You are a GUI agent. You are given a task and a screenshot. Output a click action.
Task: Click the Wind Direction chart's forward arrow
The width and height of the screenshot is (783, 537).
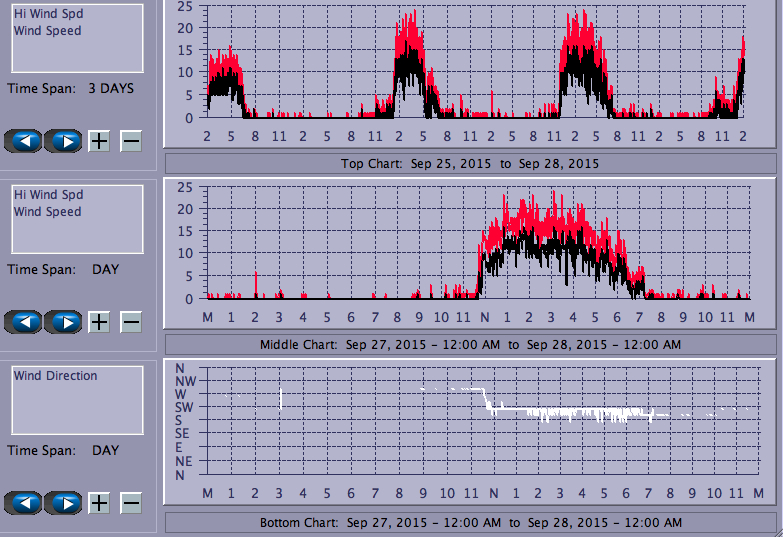click(63, 503)
